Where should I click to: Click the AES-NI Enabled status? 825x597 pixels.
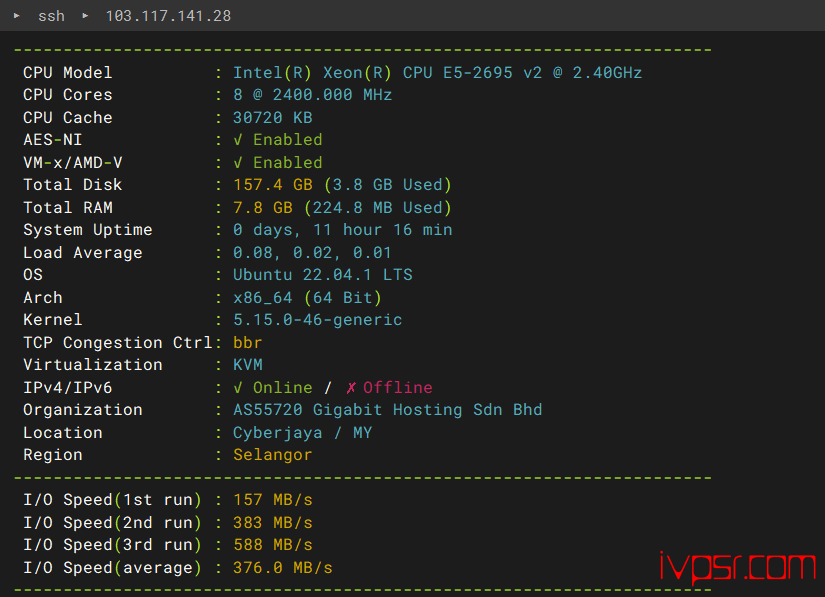pyautogui.click(x=278, y=140)
